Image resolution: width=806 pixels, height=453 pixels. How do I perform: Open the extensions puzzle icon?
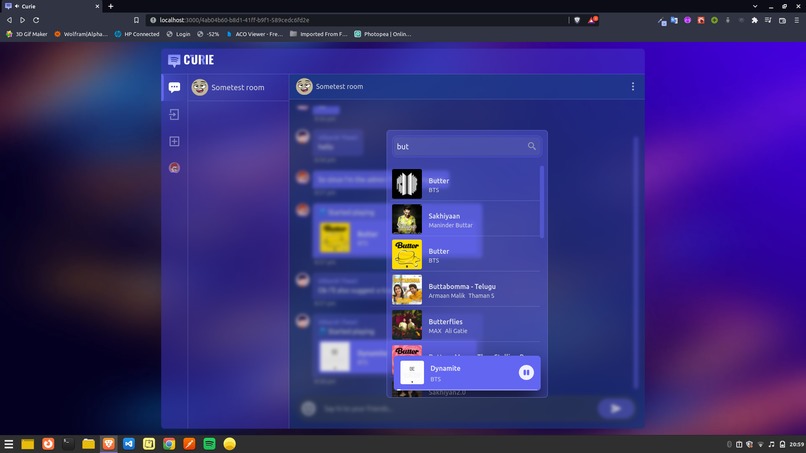tap(755, 20)
